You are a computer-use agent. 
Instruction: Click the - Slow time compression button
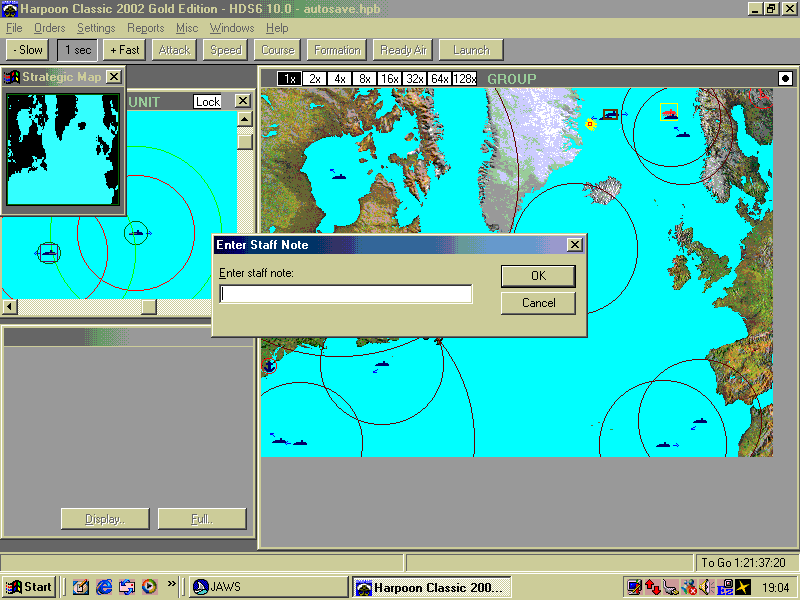point(28,50)
